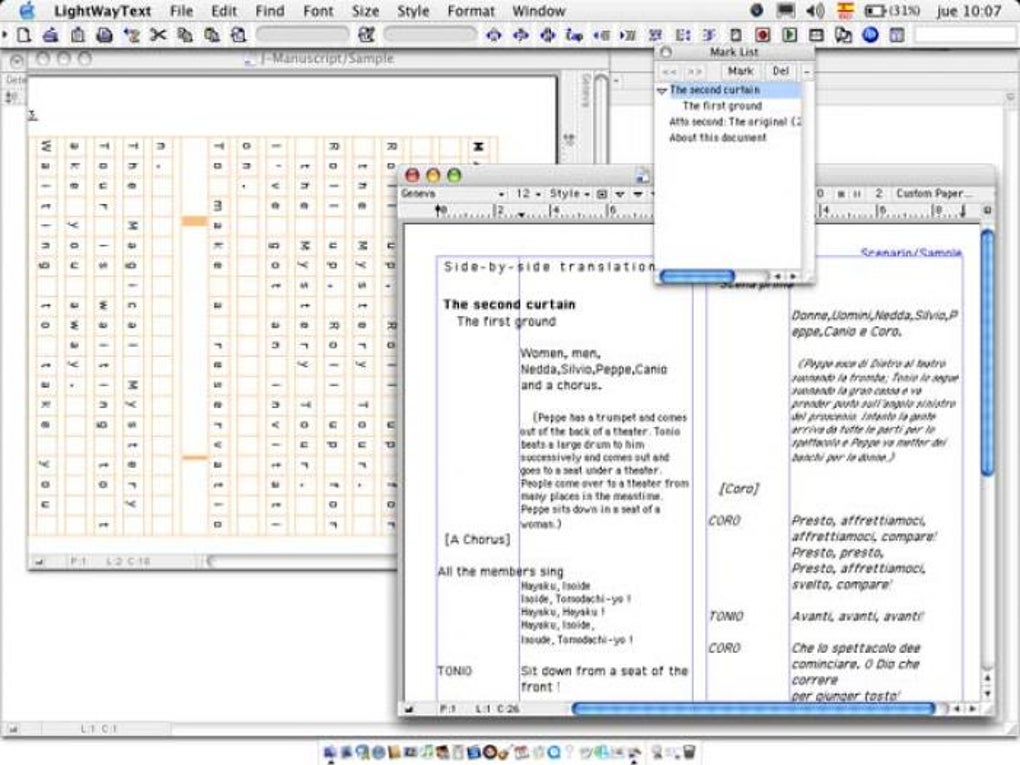
Task: Click the scissors Cut icon
Action: tap(157, 35)
